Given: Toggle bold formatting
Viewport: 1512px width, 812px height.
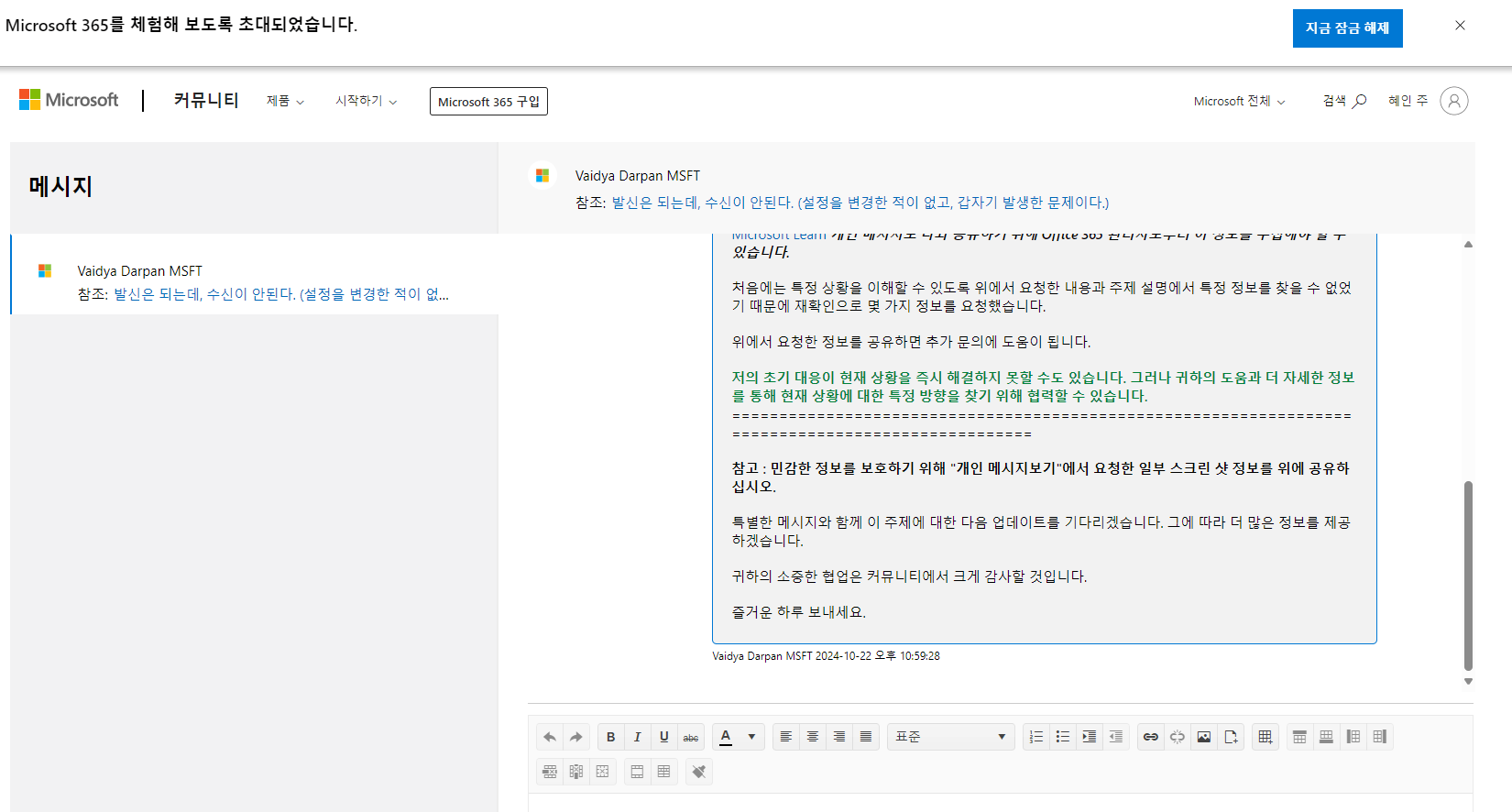Looking at the screenshot, I should click(x=611, y=737).
